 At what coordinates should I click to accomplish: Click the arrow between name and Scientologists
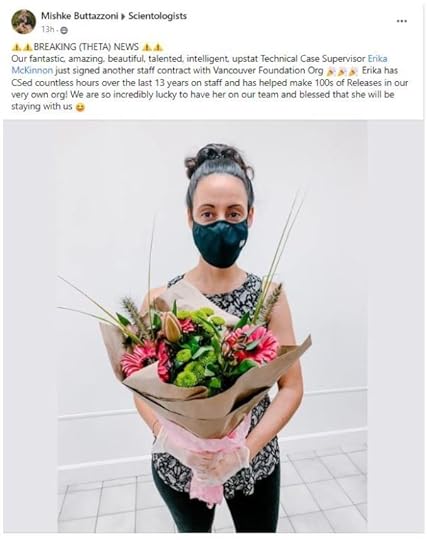[x=123, y=17]
